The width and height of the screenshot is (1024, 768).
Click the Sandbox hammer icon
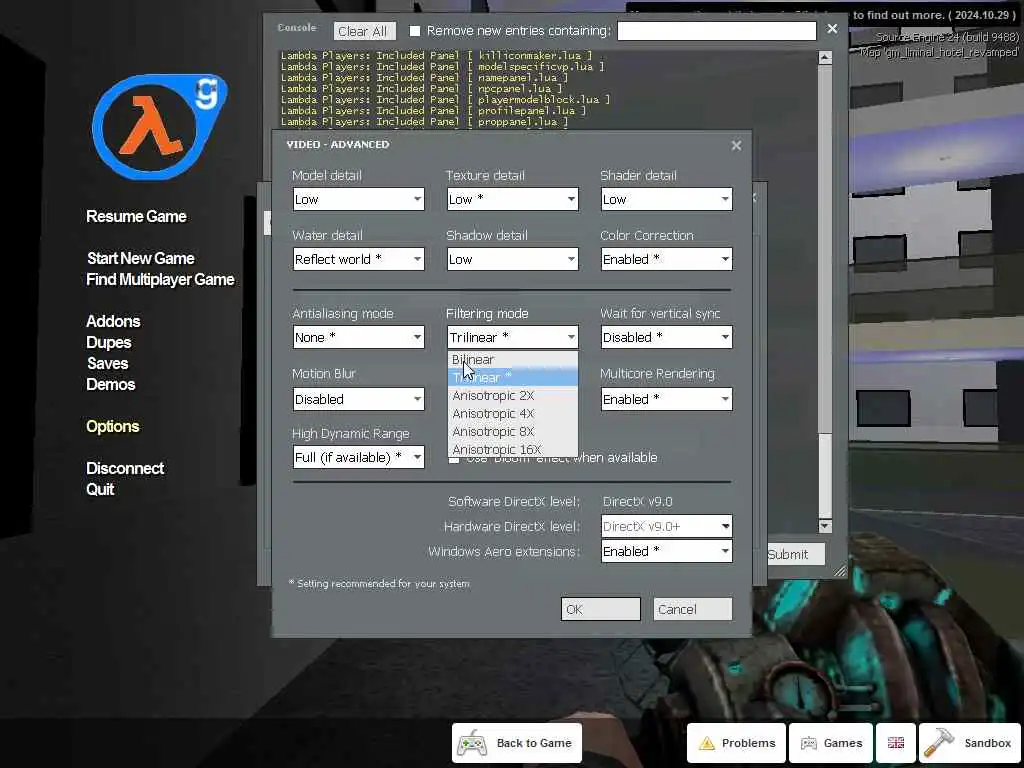tap(939, 743)
